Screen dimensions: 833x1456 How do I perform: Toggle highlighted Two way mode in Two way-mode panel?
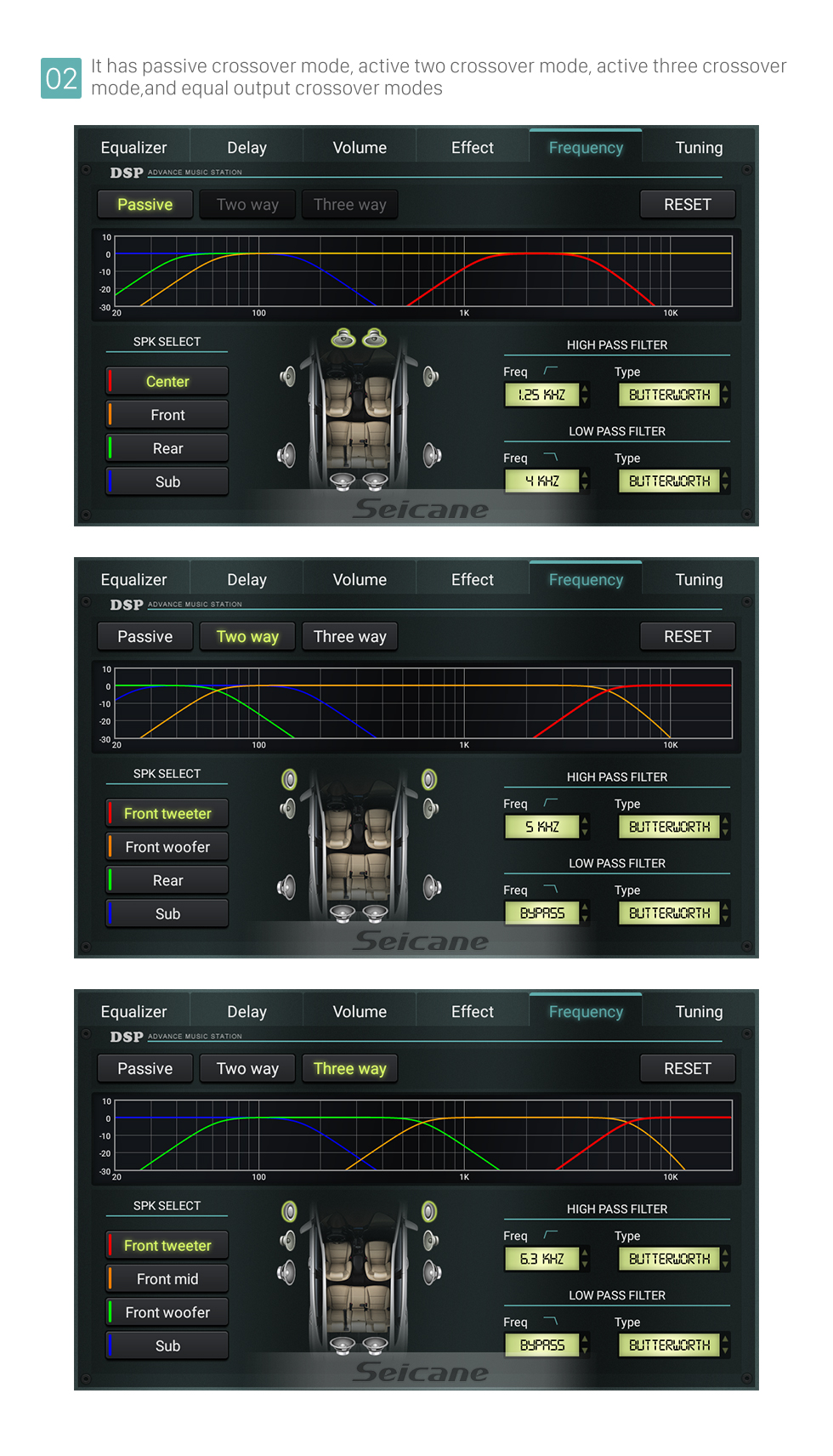(247, 637)
